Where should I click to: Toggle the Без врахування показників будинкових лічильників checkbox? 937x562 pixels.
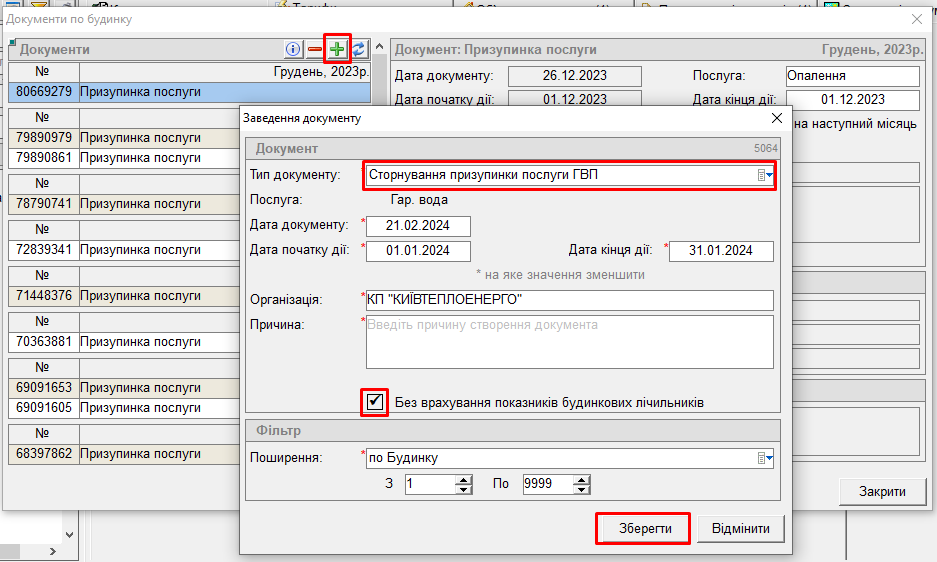375,402
